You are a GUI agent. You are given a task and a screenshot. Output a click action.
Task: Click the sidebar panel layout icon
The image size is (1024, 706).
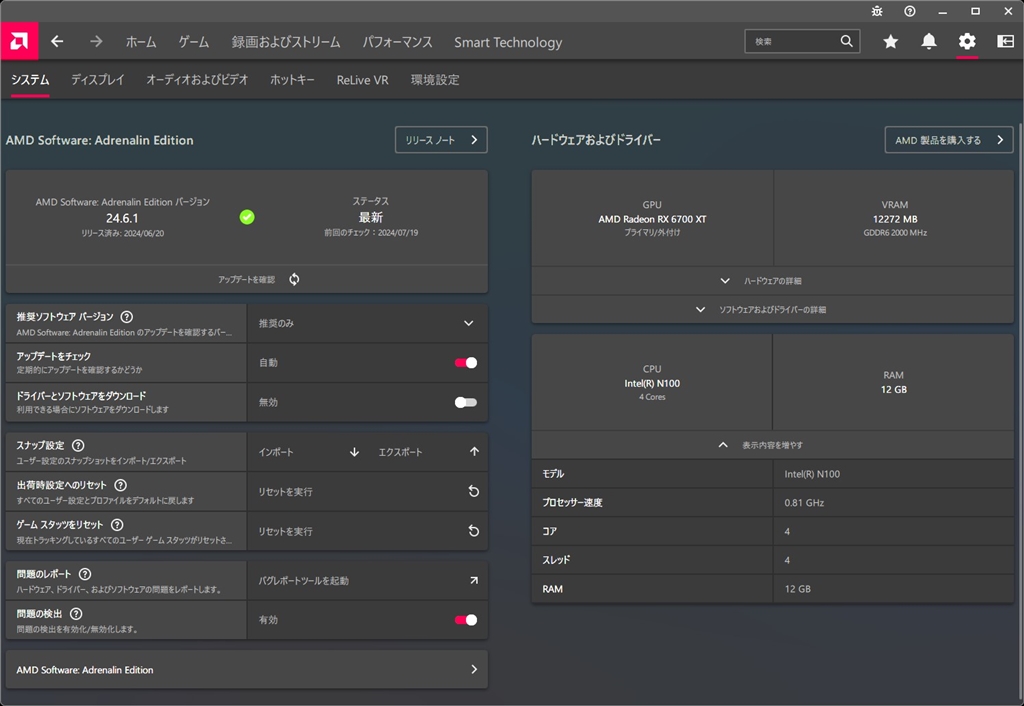coord(1004,42)
